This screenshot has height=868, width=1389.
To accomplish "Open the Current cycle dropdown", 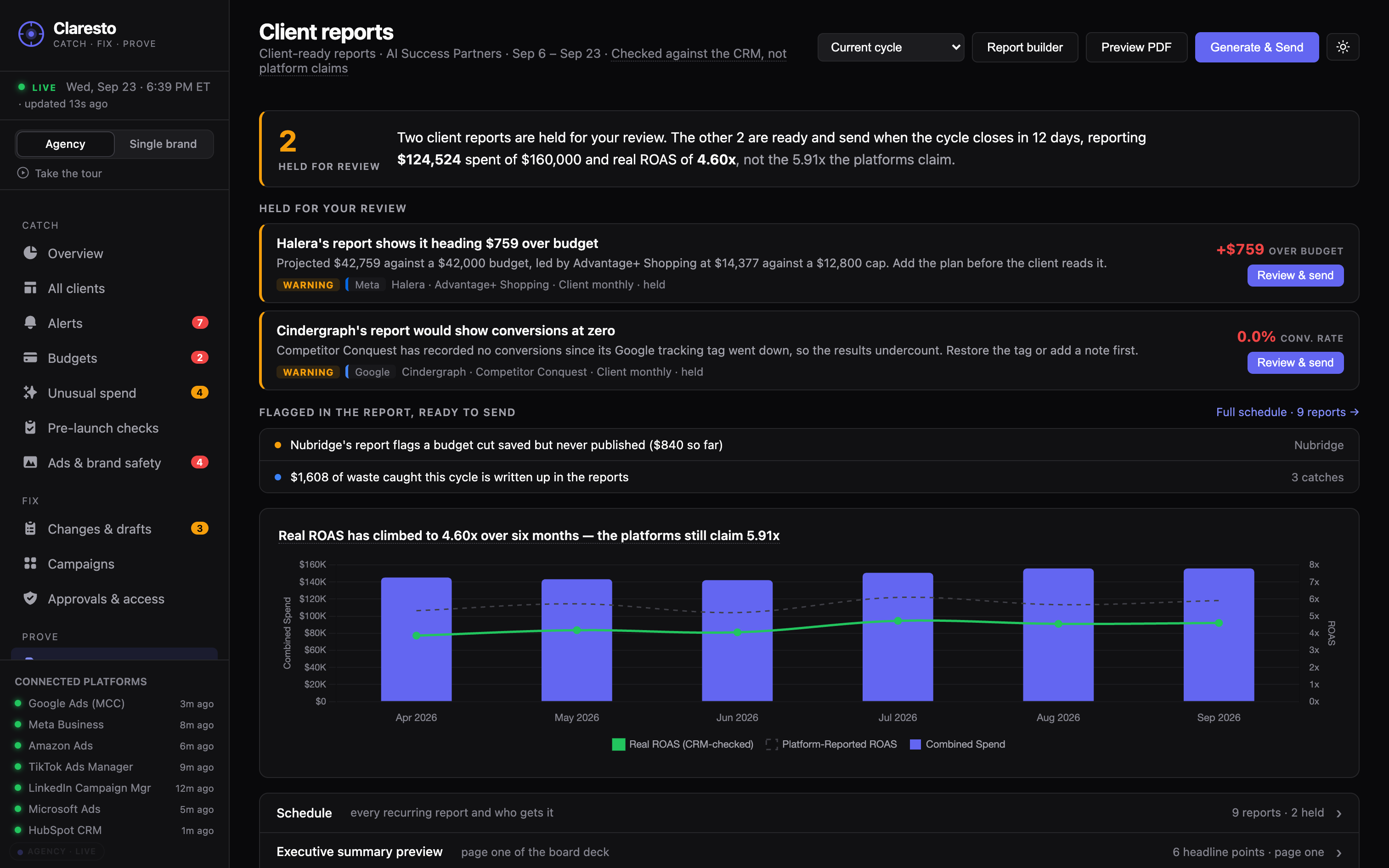I will point(891,47).
